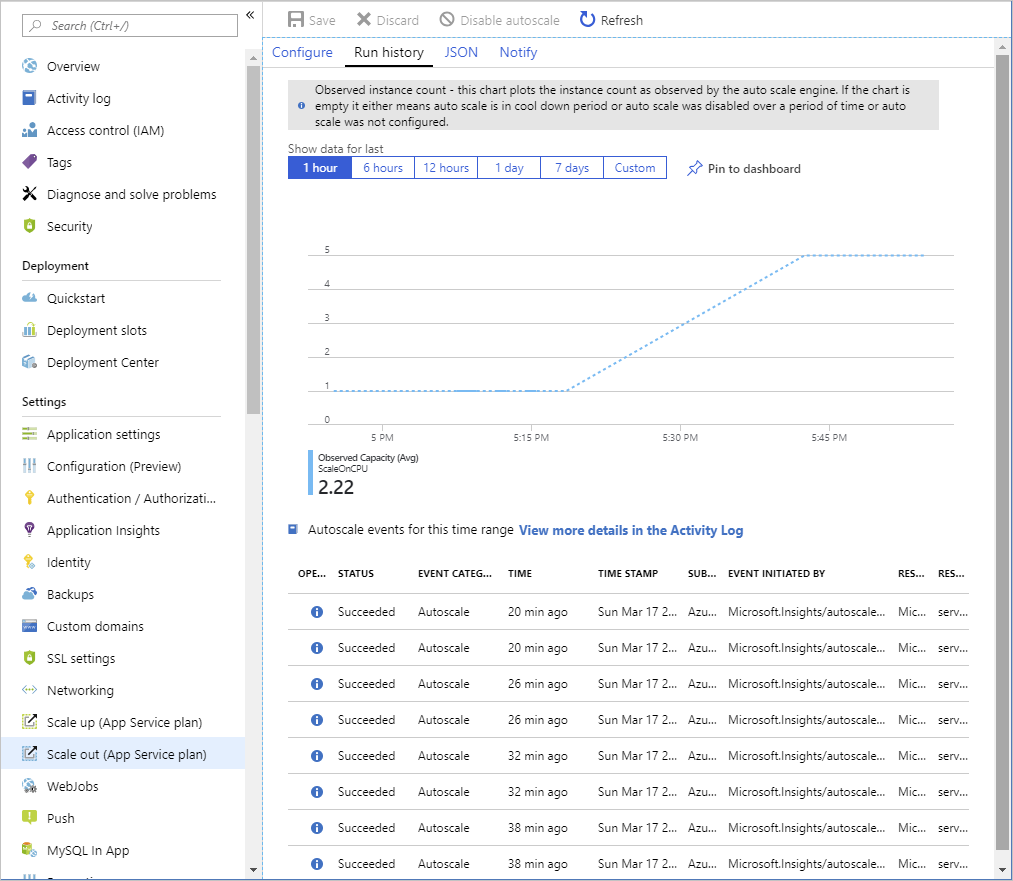Sort by TIME column header
This screenshot has height=881, width=1013.
[520, 574]
